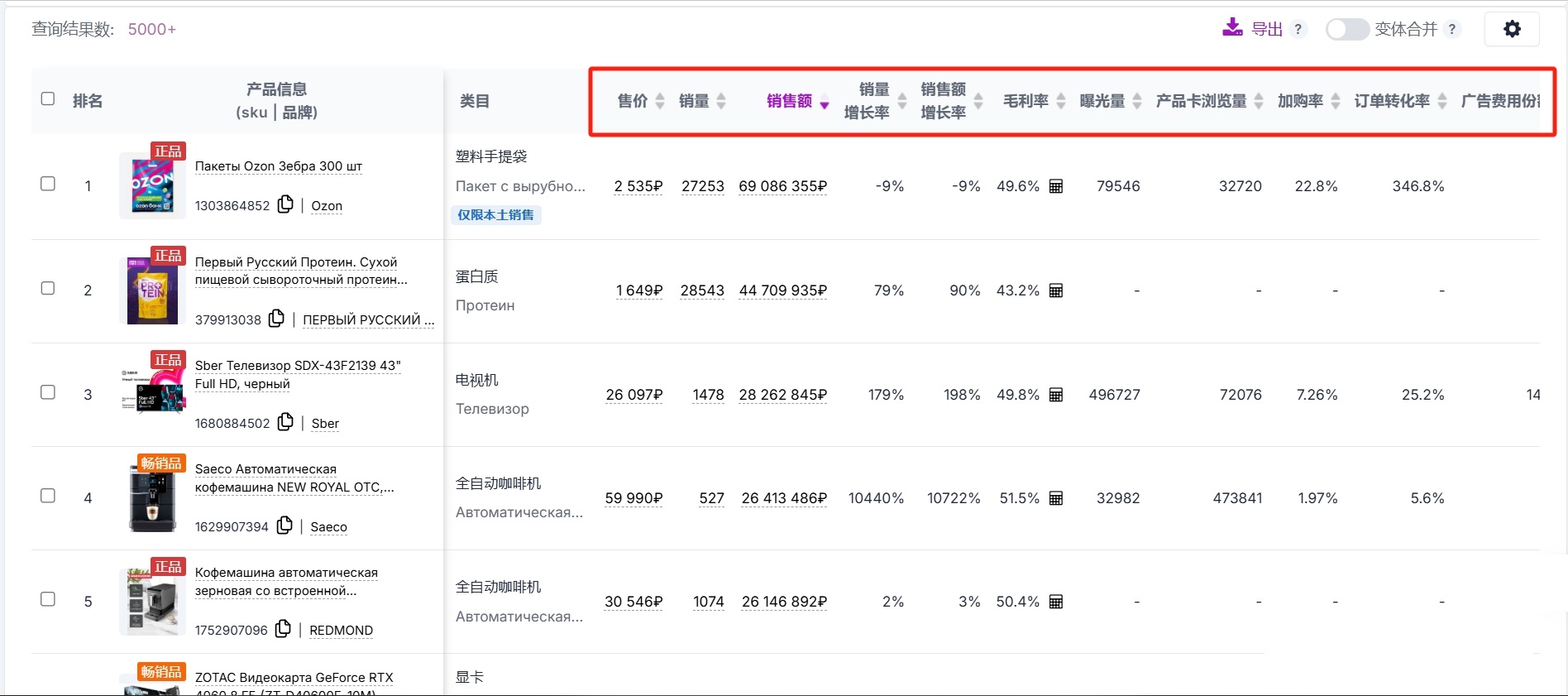1568x696 pixels.
Task: Open profit calculator icon beside 49.6%
Action: coord(1056,186)
